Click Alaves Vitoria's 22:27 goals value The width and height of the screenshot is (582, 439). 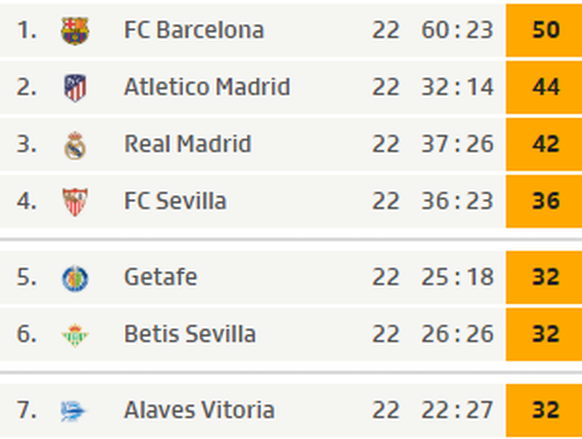tap(457, 410)
